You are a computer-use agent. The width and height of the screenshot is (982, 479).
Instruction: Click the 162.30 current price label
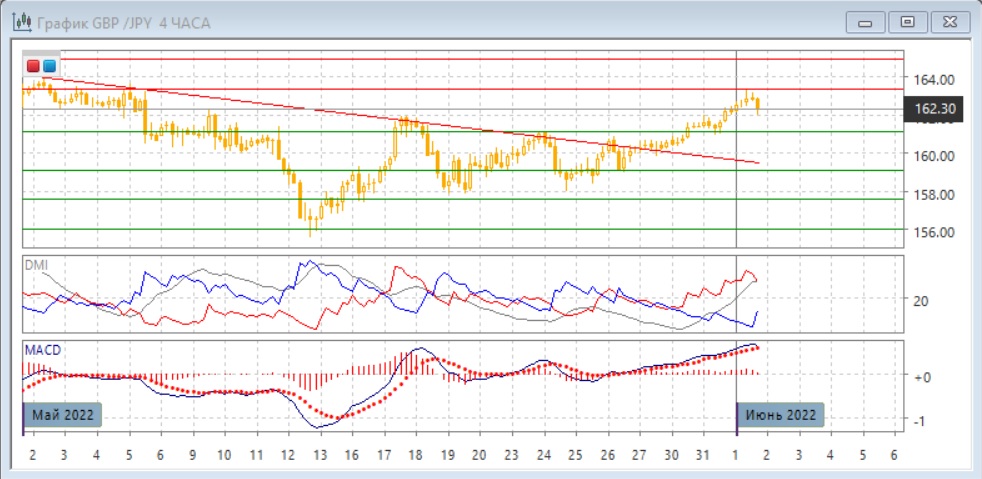932,109
